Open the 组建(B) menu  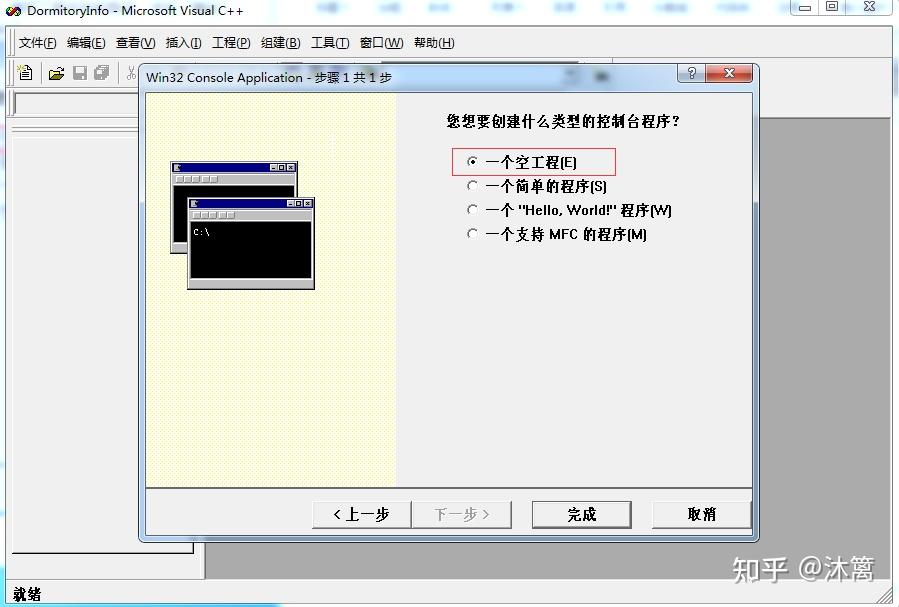pyautogui.click(x=278, y=43)
